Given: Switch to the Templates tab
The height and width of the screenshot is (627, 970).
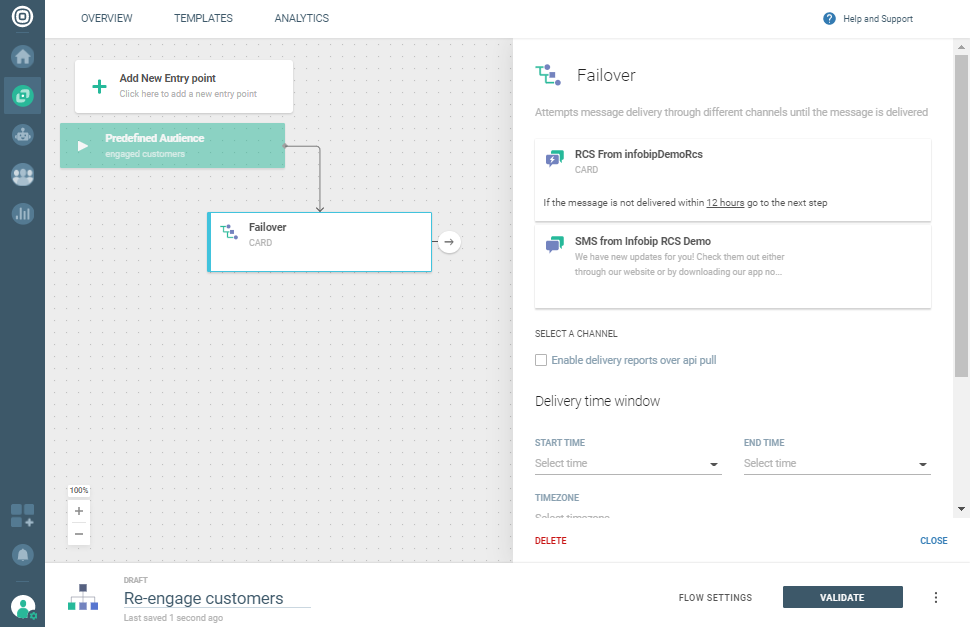Looking at the screenshot, I should pyautogui.click(x=203, y=18).
